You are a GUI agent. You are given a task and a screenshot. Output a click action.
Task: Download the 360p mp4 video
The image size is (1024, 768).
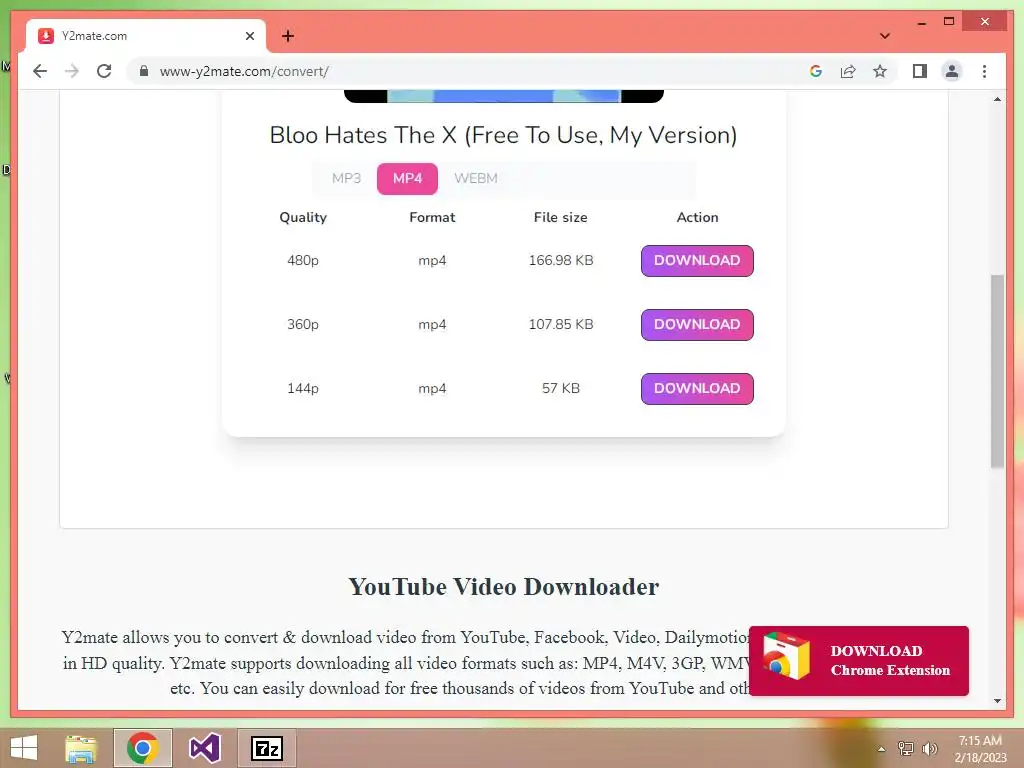(697, 325)
